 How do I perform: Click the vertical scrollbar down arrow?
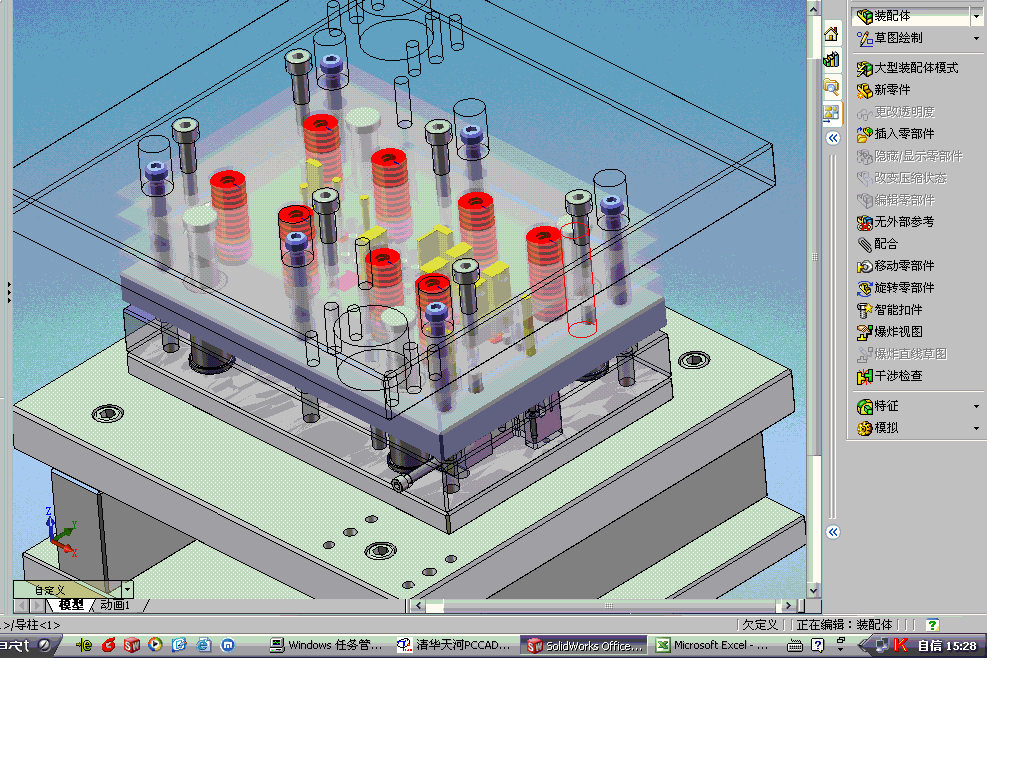pyautogui.click(x=813, y=590)
